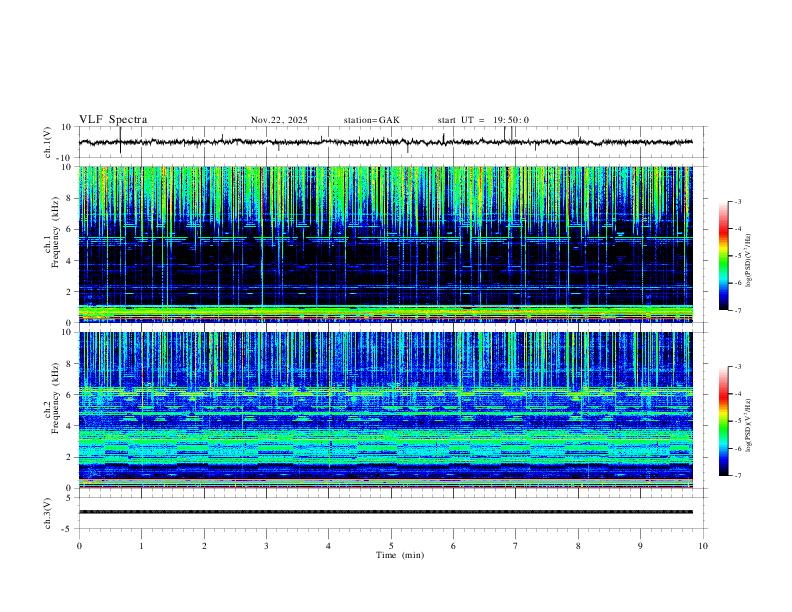Click the ch.2 "Frequency (kHz)" axis label

tap(55, 398)
